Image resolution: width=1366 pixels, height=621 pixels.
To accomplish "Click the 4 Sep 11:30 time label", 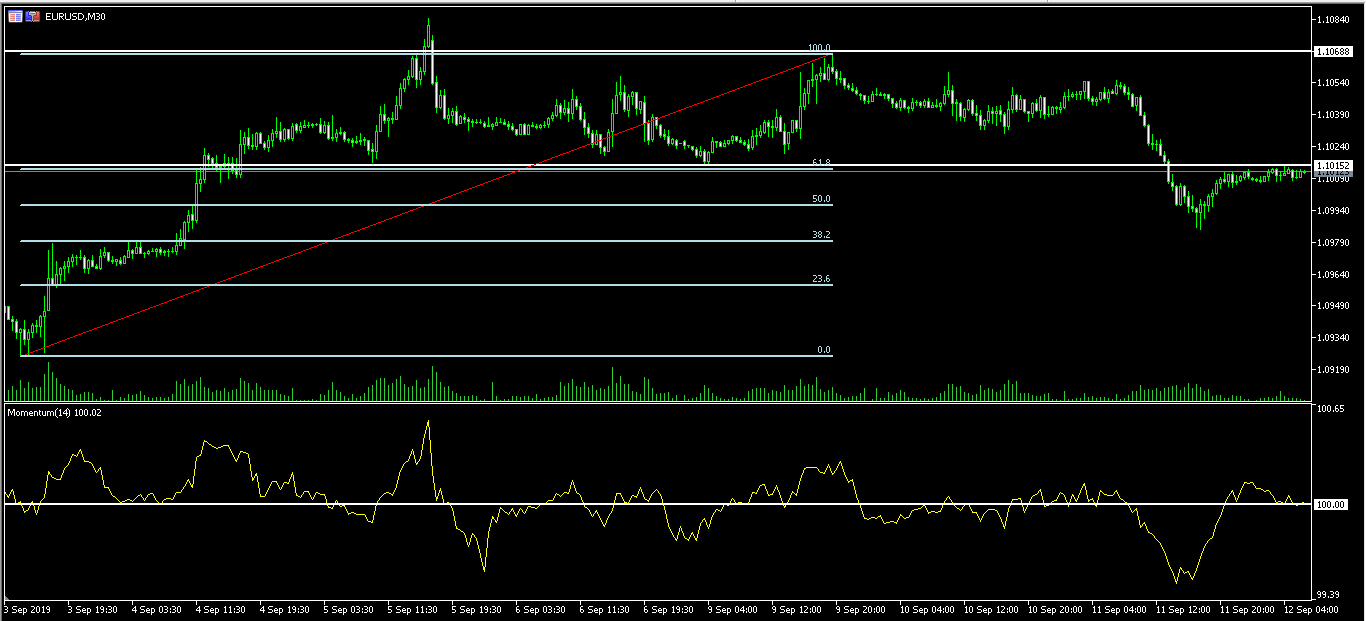I will click(220, 608).
